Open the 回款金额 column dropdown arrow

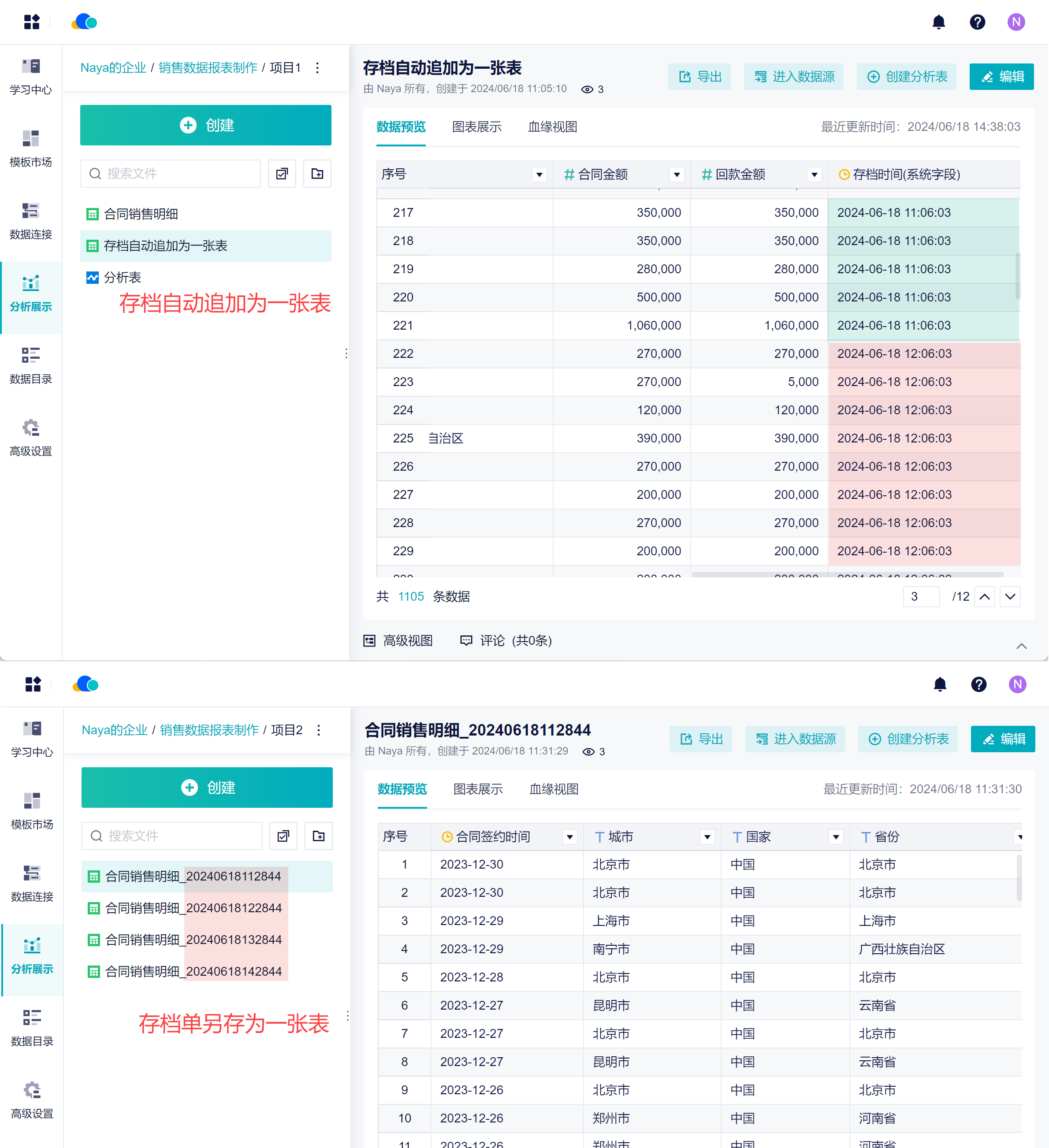[x=815, y=175]
